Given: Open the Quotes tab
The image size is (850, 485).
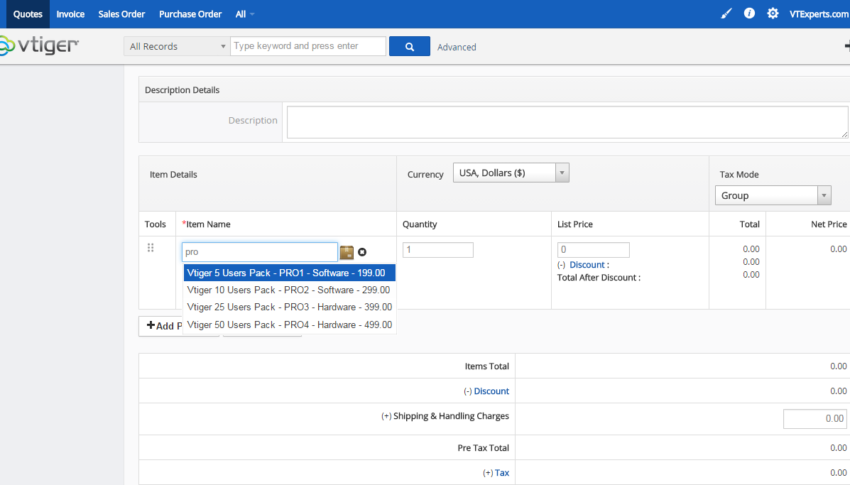Looking at the screenshot, I should [x=28, y=14].
